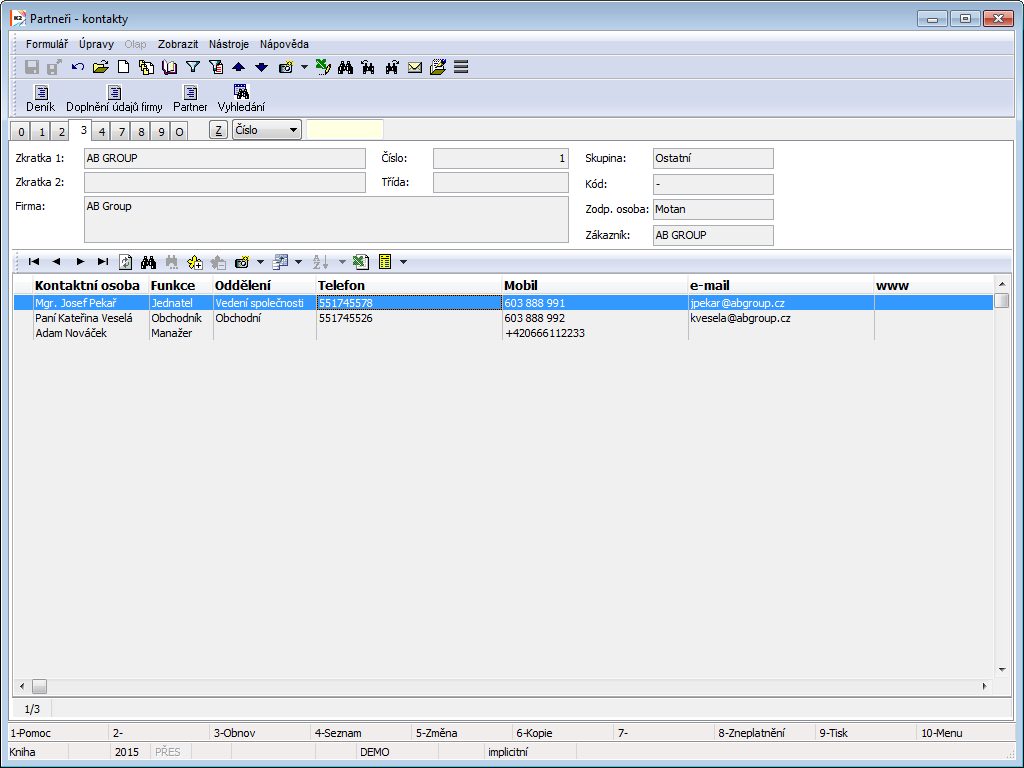Select the Adam Nováček contact row
The image size is (1024, 768).
(71, 333)
